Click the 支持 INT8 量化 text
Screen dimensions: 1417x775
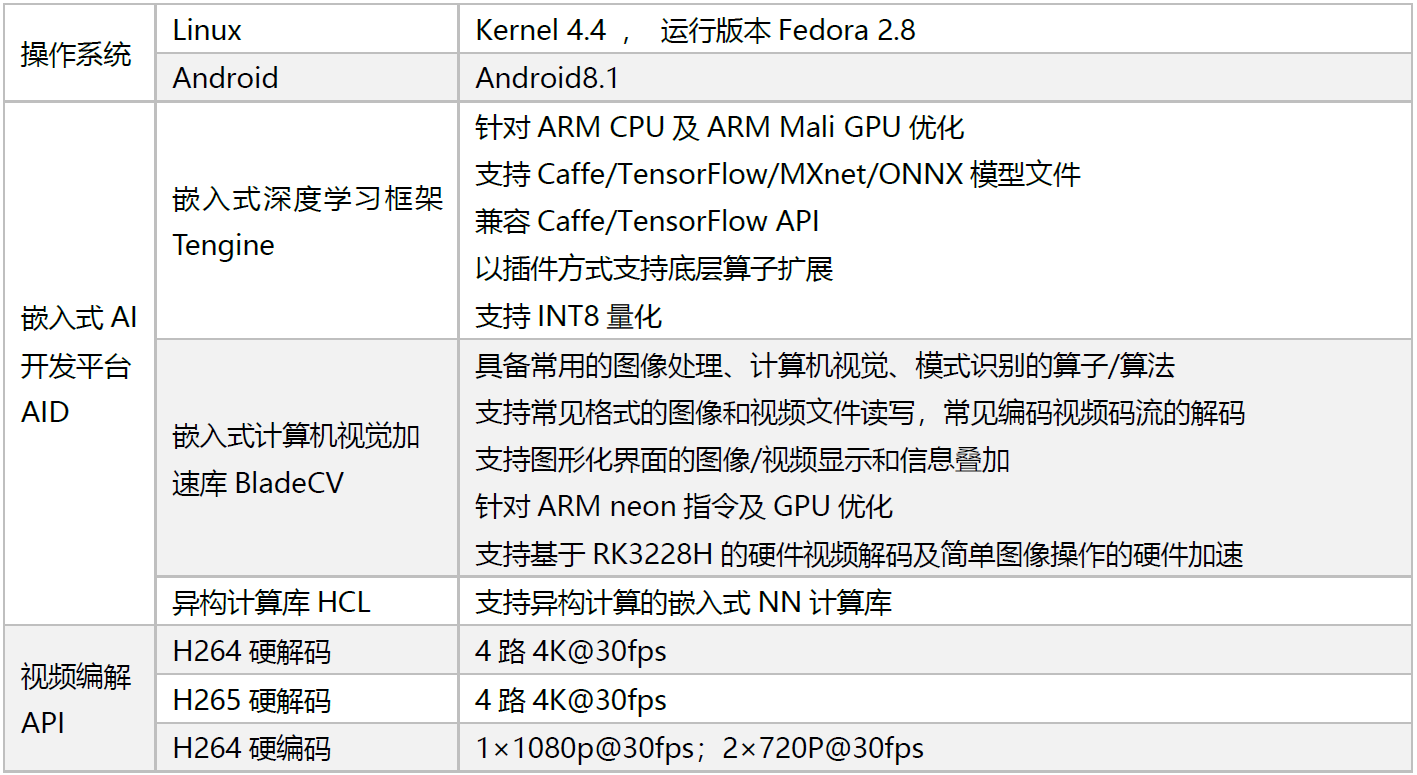click(568, 316)
